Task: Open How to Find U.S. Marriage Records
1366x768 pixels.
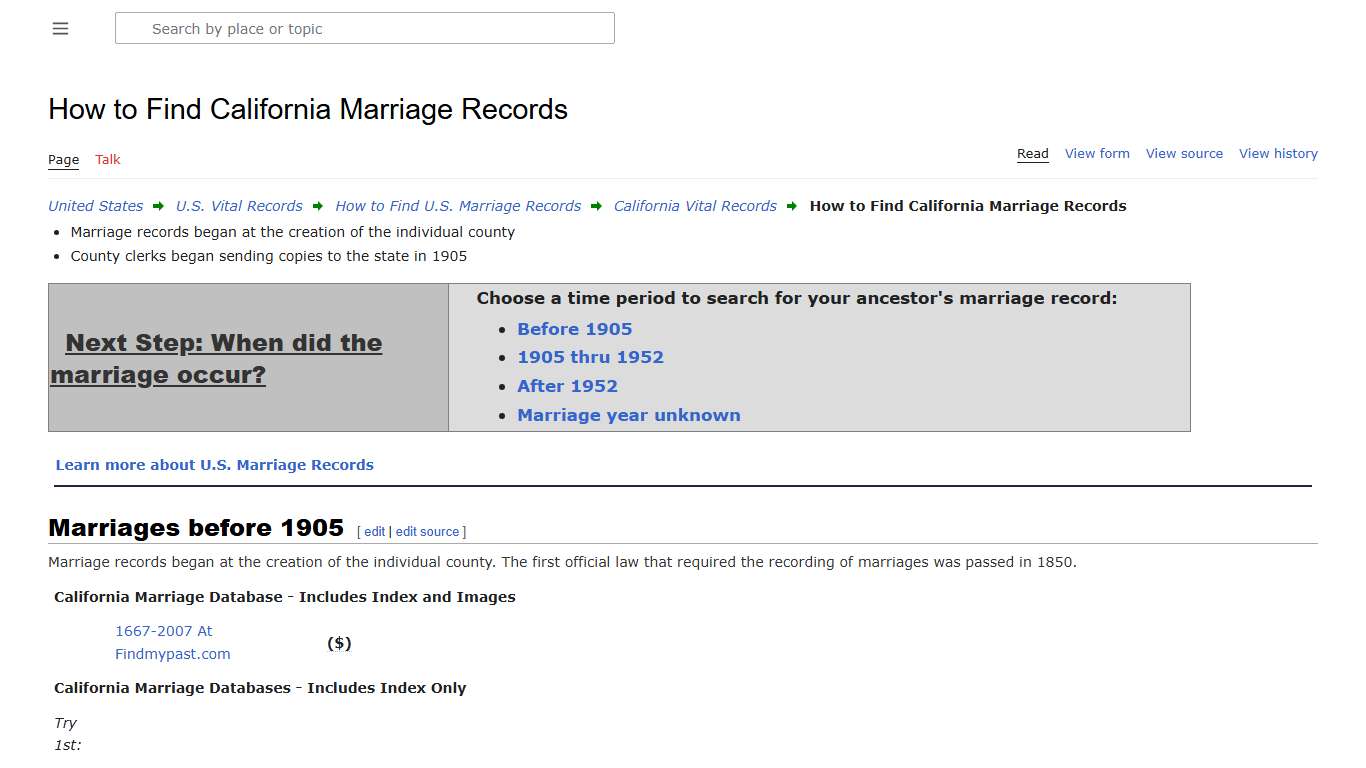Action: (x=458, y=205)
